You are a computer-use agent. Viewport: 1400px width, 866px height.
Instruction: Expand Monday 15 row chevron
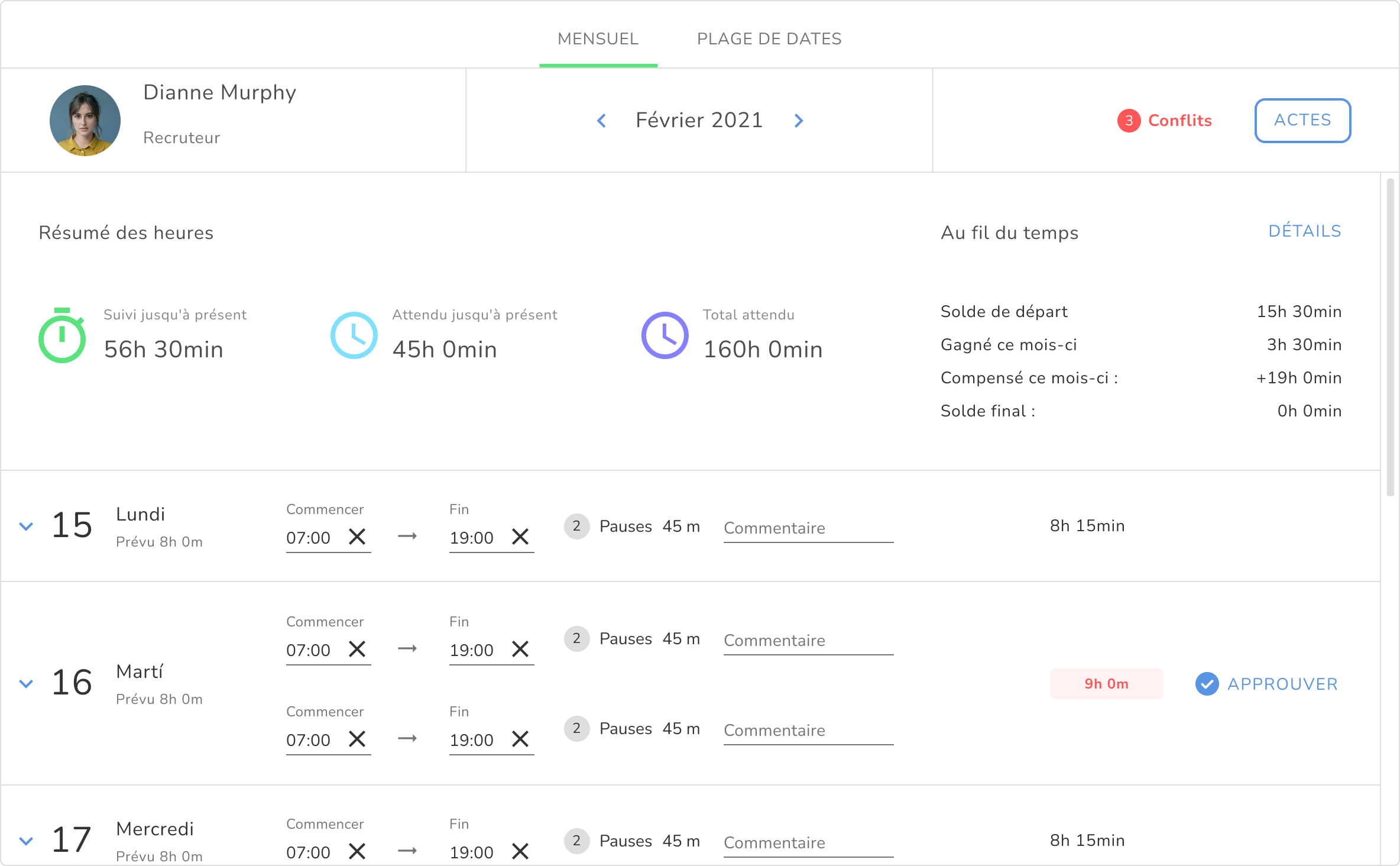26,526
